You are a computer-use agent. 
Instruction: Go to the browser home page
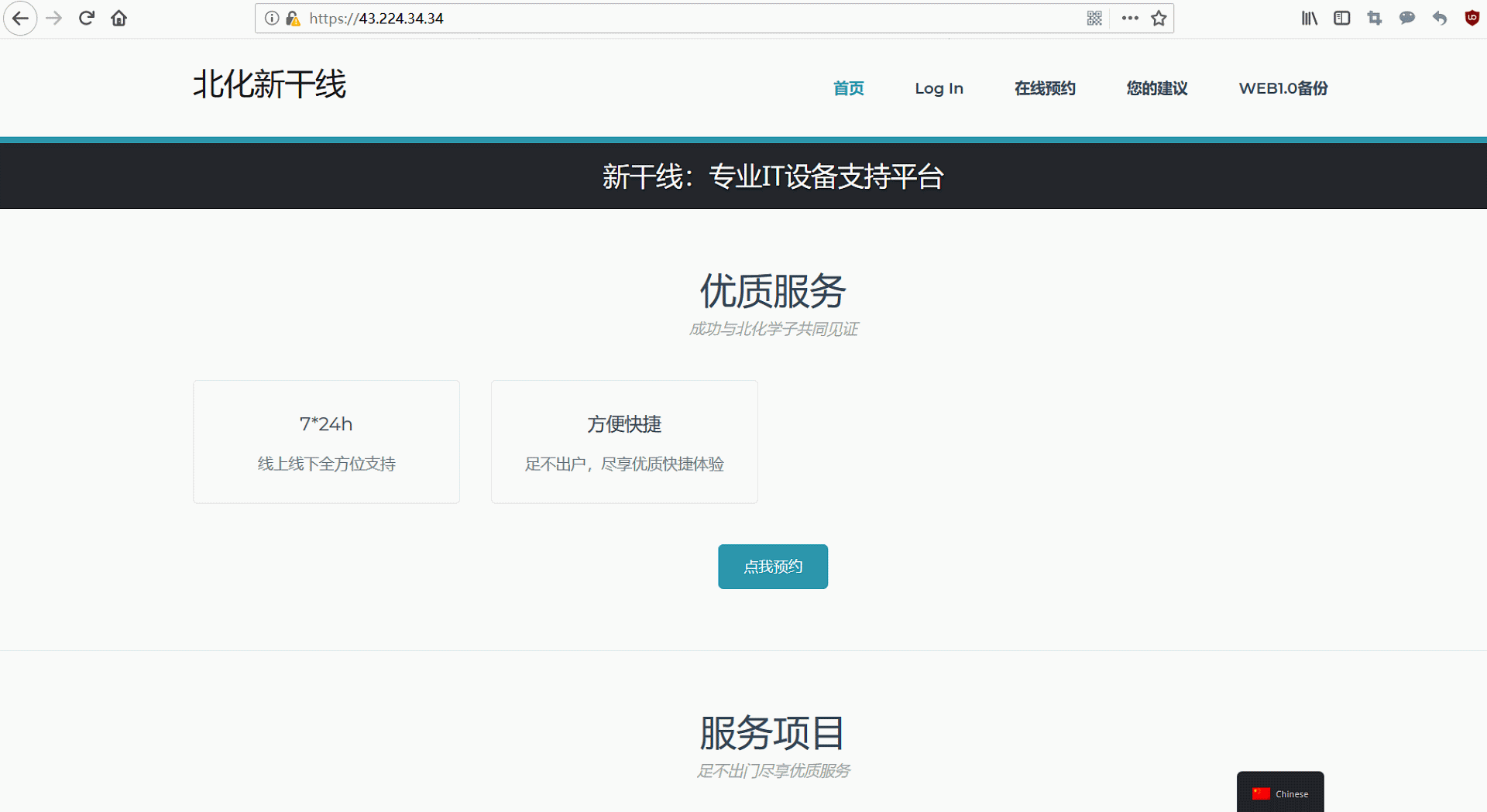[118, 19]
